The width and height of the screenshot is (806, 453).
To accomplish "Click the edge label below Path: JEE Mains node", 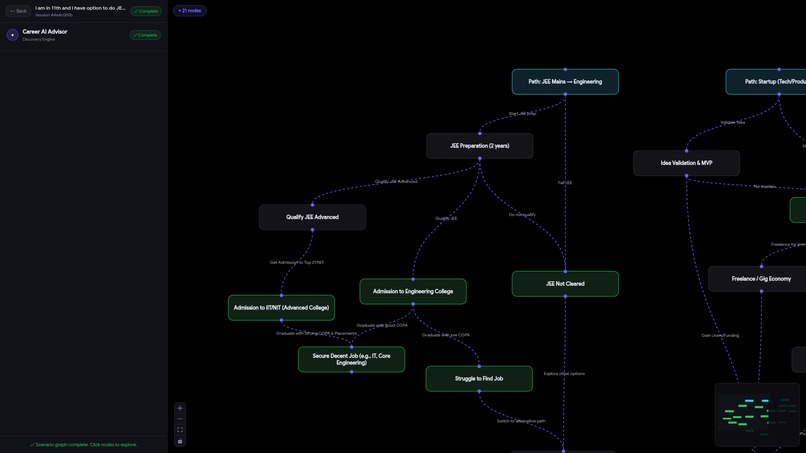I will [x=522, y=114].
